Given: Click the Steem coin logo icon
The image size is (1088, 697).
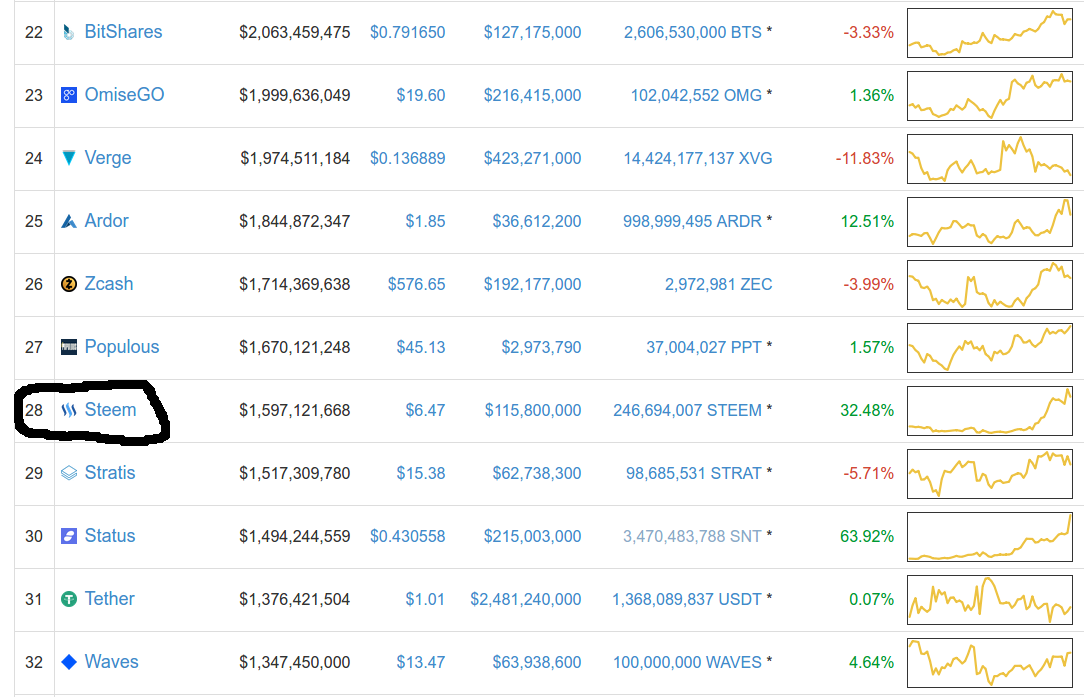Looking at the screenshot, I should tap(69, 410).
